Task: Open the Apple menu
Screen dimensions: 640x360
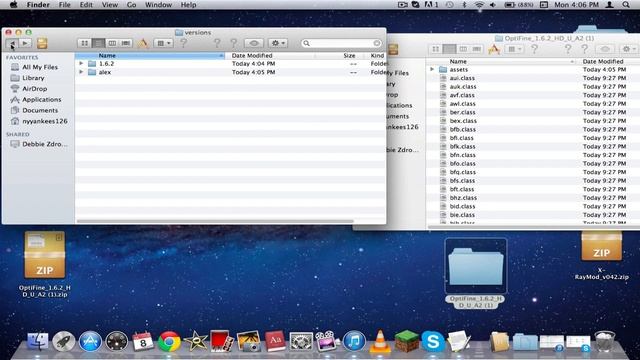Action: point(13,5)
